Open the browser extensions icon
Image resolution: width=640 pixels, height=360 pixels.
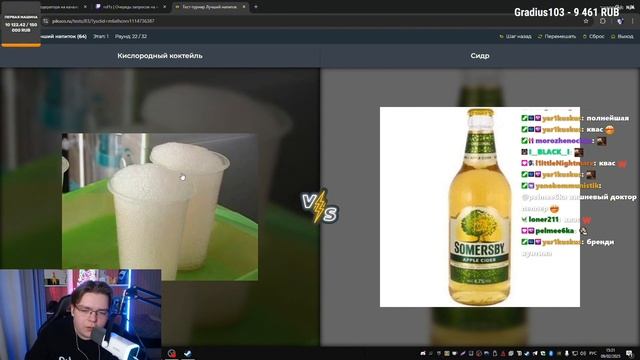(x=603, y=21)
